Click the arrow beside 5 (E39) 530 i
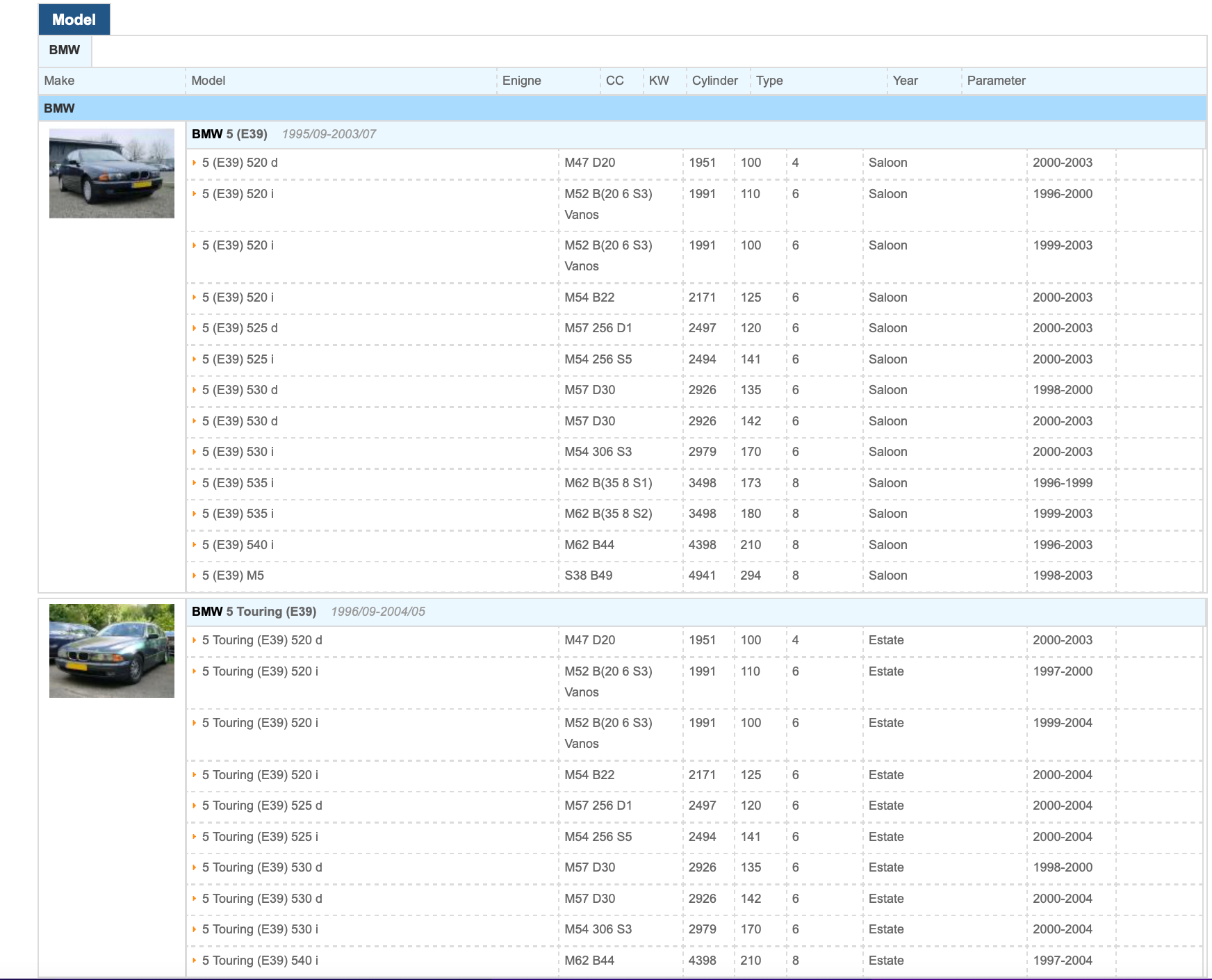This screenshot has height=980, width=1212. click(195, 452)
